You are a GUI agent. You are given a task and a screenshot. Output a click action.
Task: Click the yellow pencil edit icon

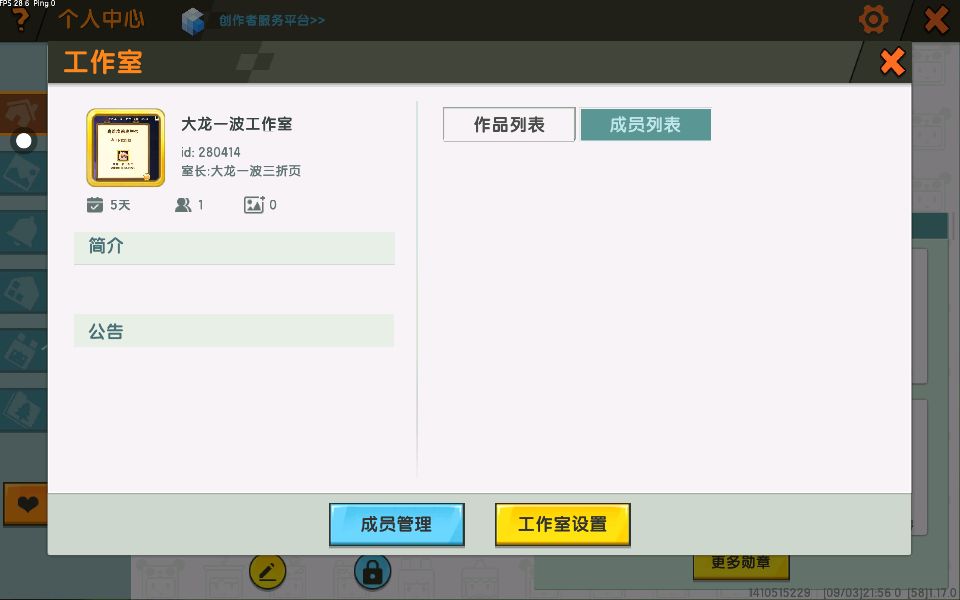(267, 571)
